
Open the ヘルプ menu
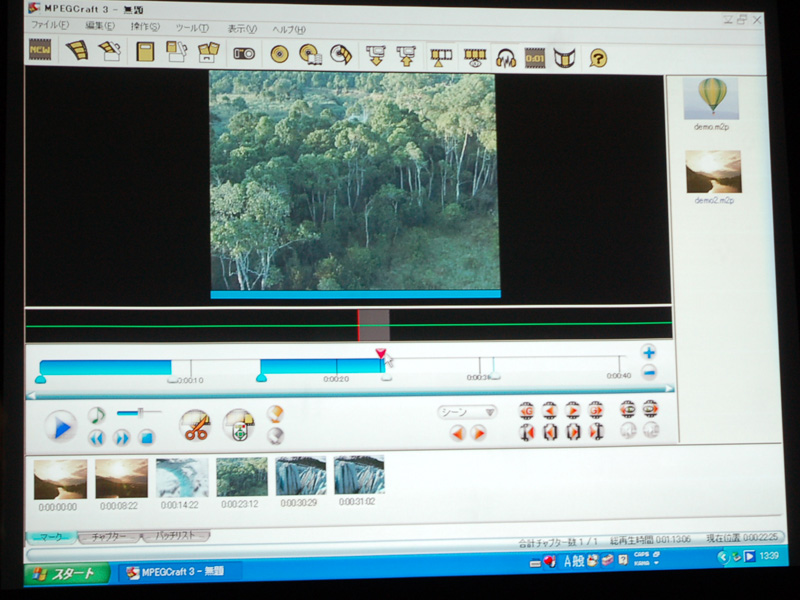click(x=289, y=28)
